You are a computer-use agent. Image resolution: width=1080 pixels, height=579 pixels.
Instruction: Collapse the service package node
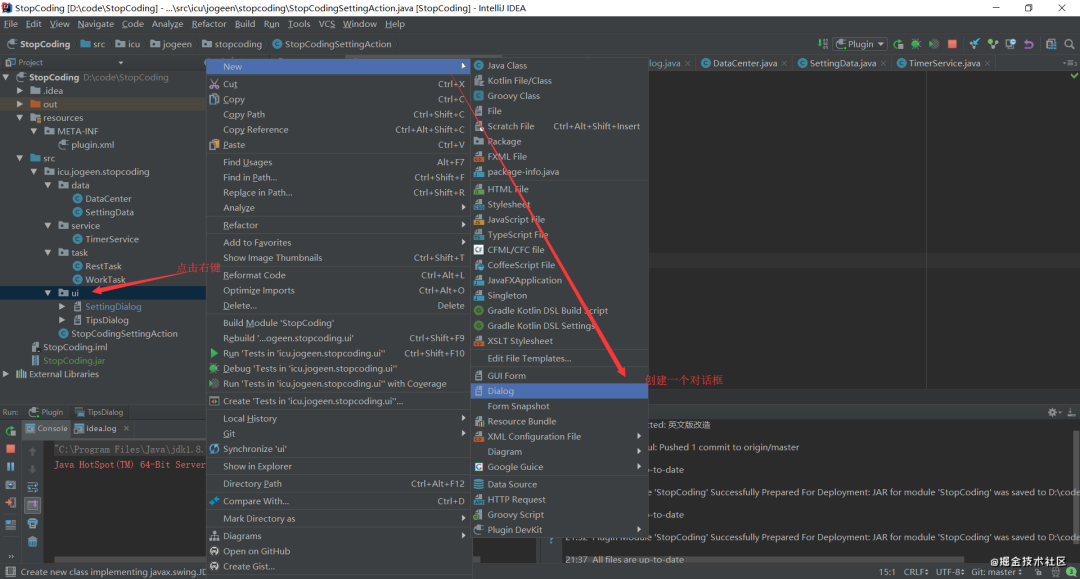(48, 226)
